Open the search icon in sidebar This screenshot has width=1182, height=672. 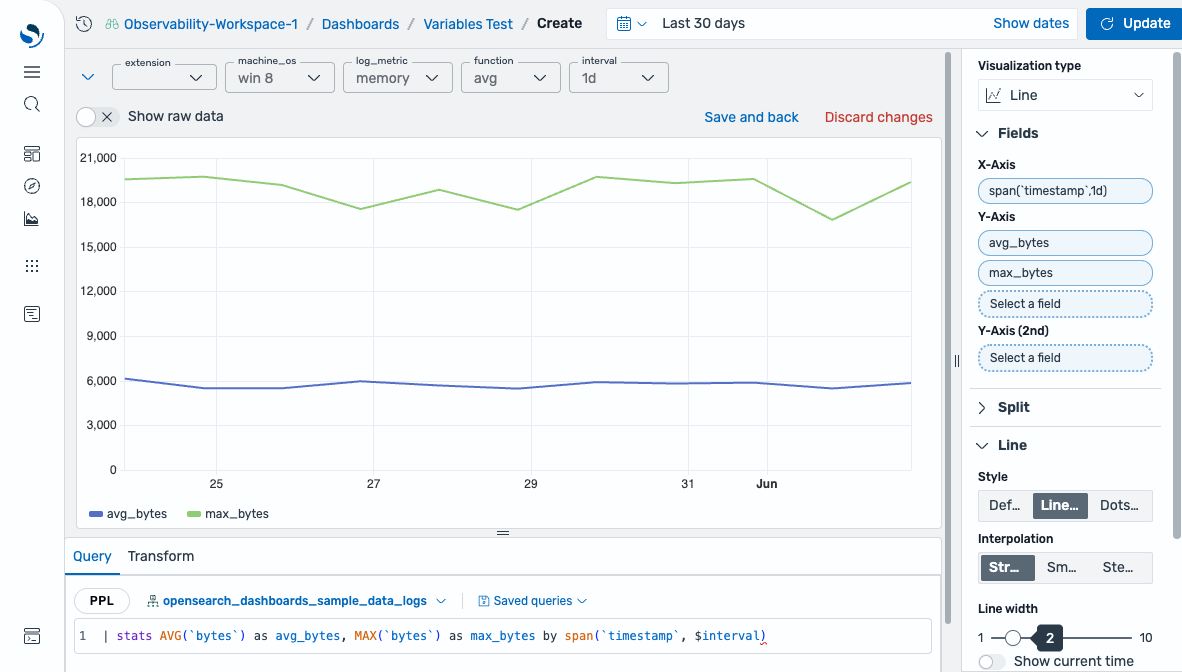[32, 104]
